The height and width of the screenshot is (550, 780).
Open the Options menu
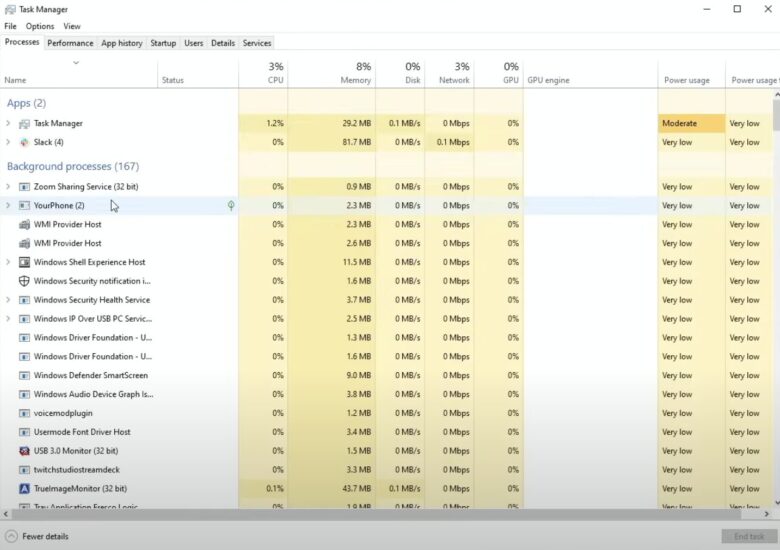coord(40,26)
